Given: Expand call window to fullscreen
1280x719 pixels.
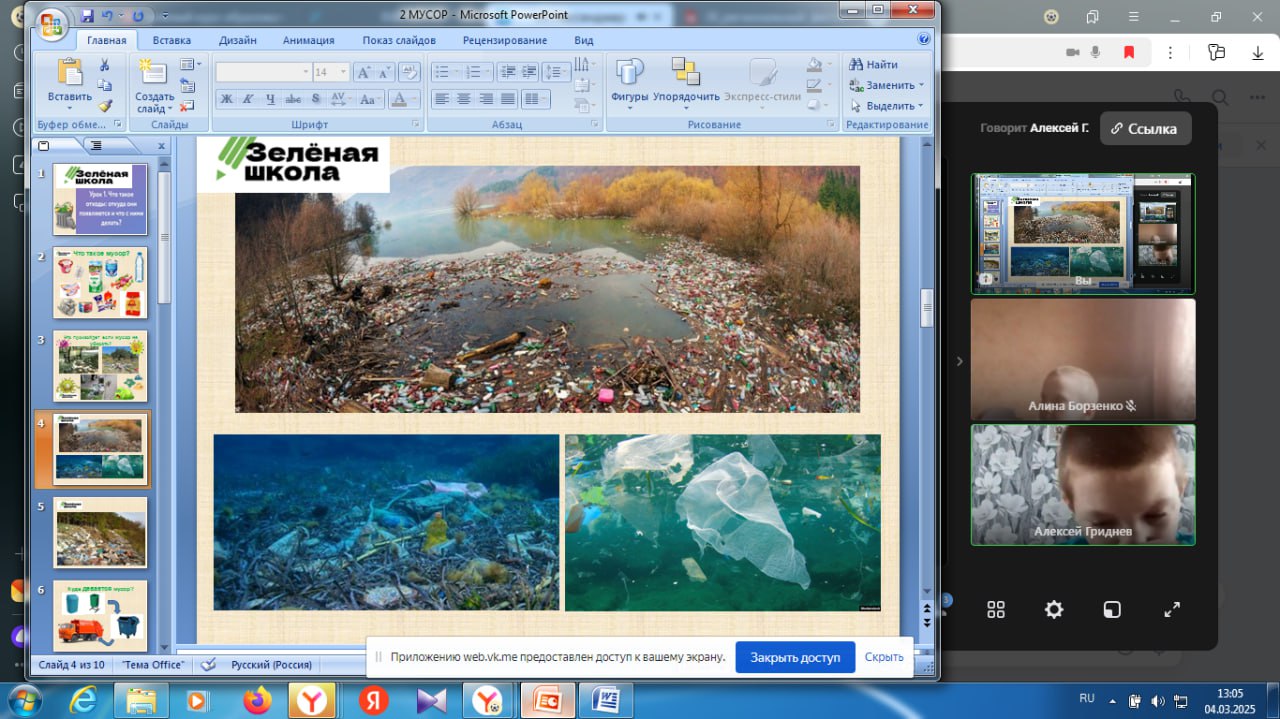Looking at the screenshot, I should [x=1172, y=609].
